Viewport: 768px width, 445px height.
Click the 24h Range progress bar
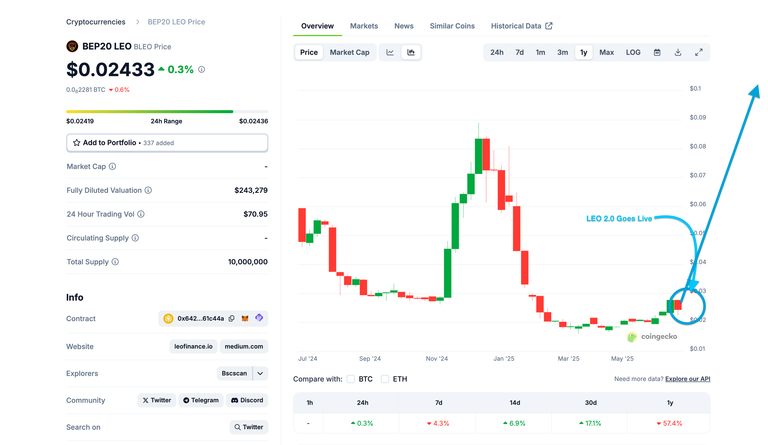[167, 112]
